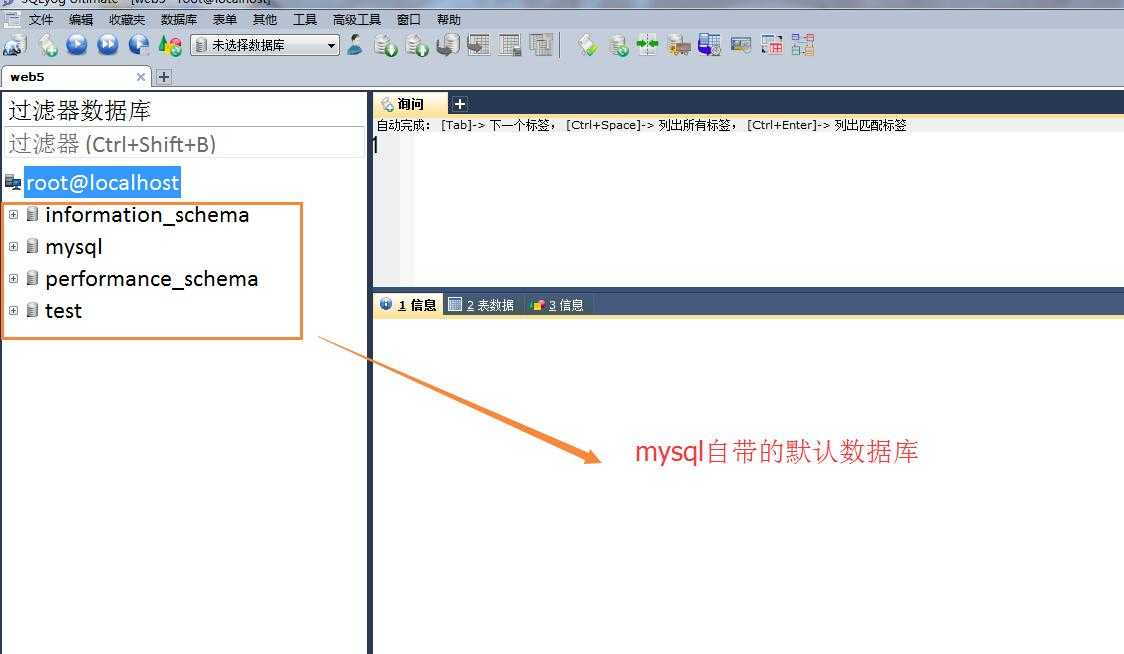This screenshot has width=1124, height=654.
Task: Open the 编辑 menu
Action: (x=81, y=19)
